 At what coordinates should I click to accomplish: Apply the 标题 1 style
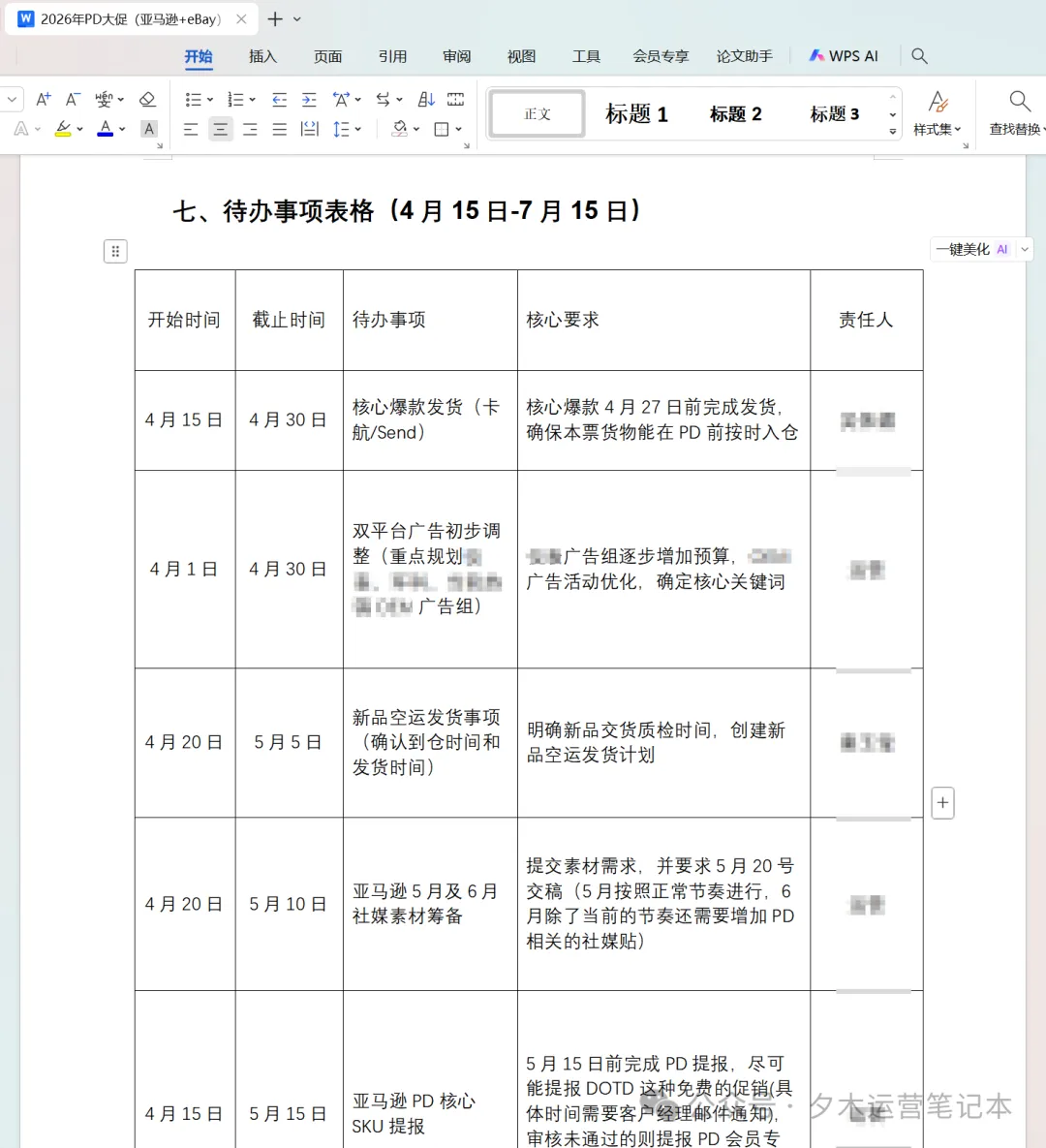(x=636, y=113)
